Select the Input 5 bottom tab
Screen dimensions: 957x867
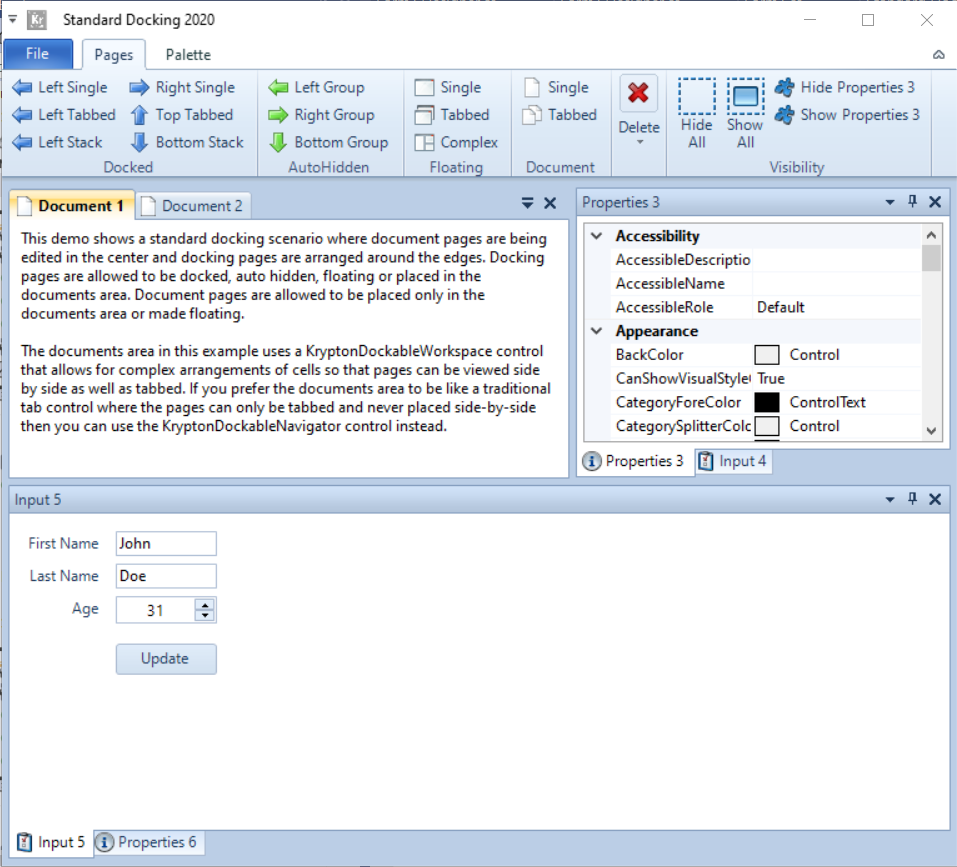tap(51, 843)
